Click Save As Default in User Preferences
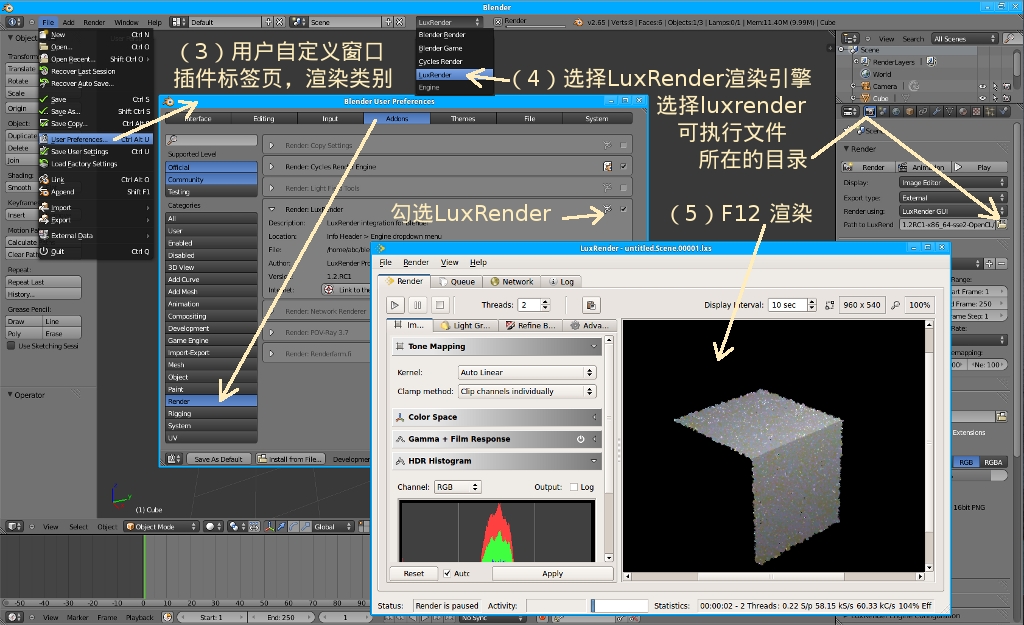 click(x=217, y=459)
